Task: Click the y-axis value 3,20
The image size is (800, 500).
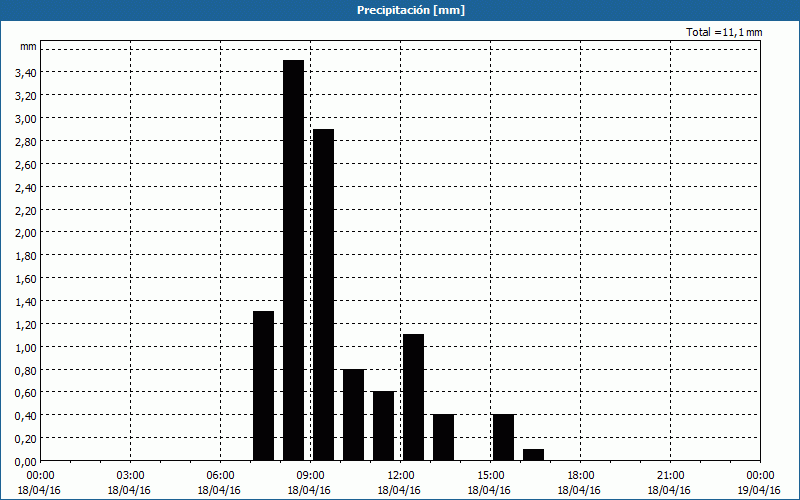Action: [x=26, y=96]
